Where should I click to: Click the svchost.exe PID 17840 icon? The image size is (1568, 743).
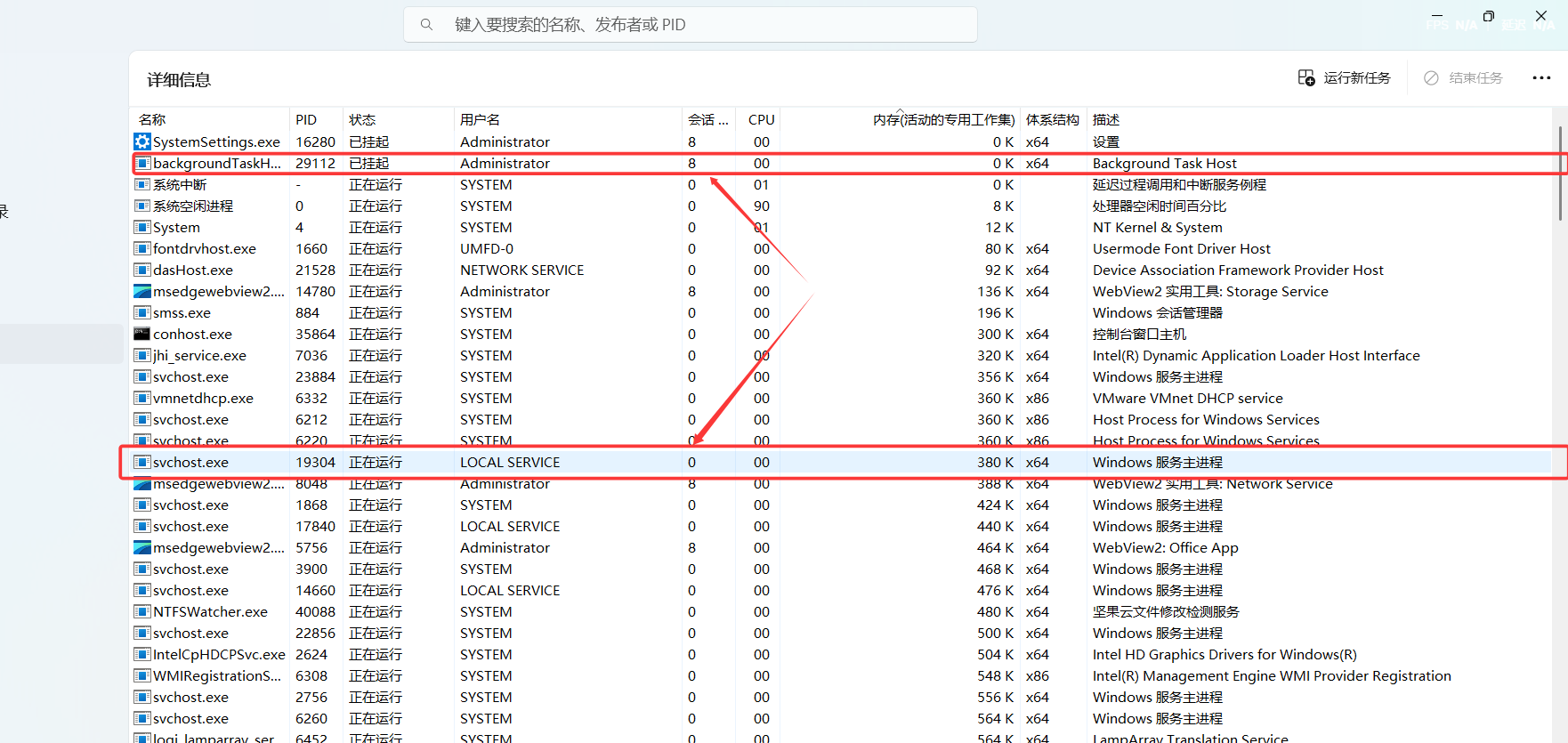click(142, 526)
